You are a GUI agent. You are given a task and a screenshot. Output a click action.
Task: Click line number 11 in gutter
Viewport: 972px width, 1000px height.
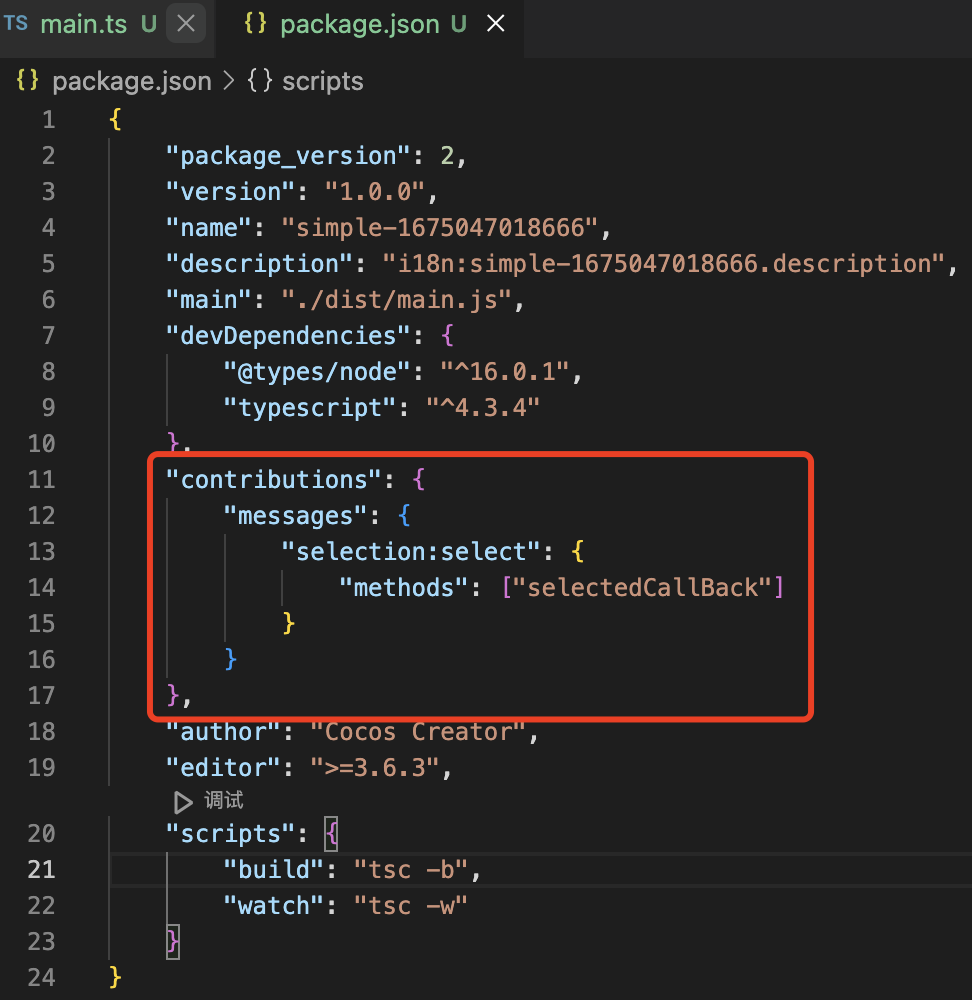coord(41,480)
